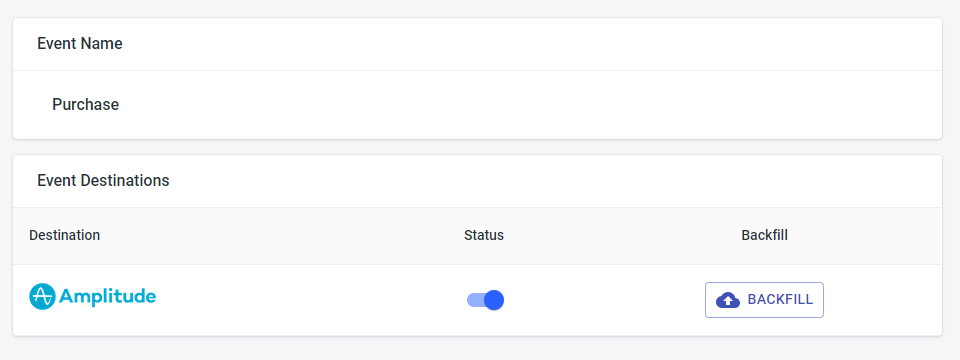Click the Destination column header

[x=64, y=235]
